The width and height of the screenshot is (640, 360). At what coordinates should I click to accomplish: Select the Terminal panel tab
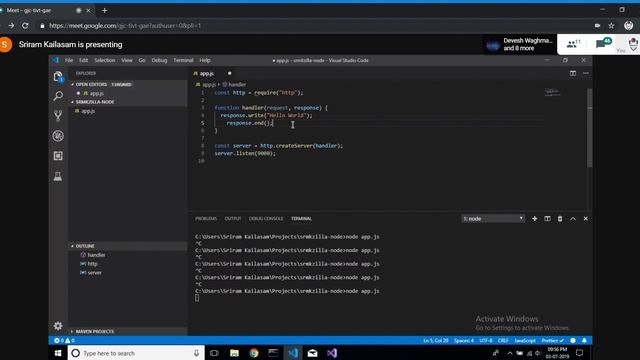click(x=301, y=219)
